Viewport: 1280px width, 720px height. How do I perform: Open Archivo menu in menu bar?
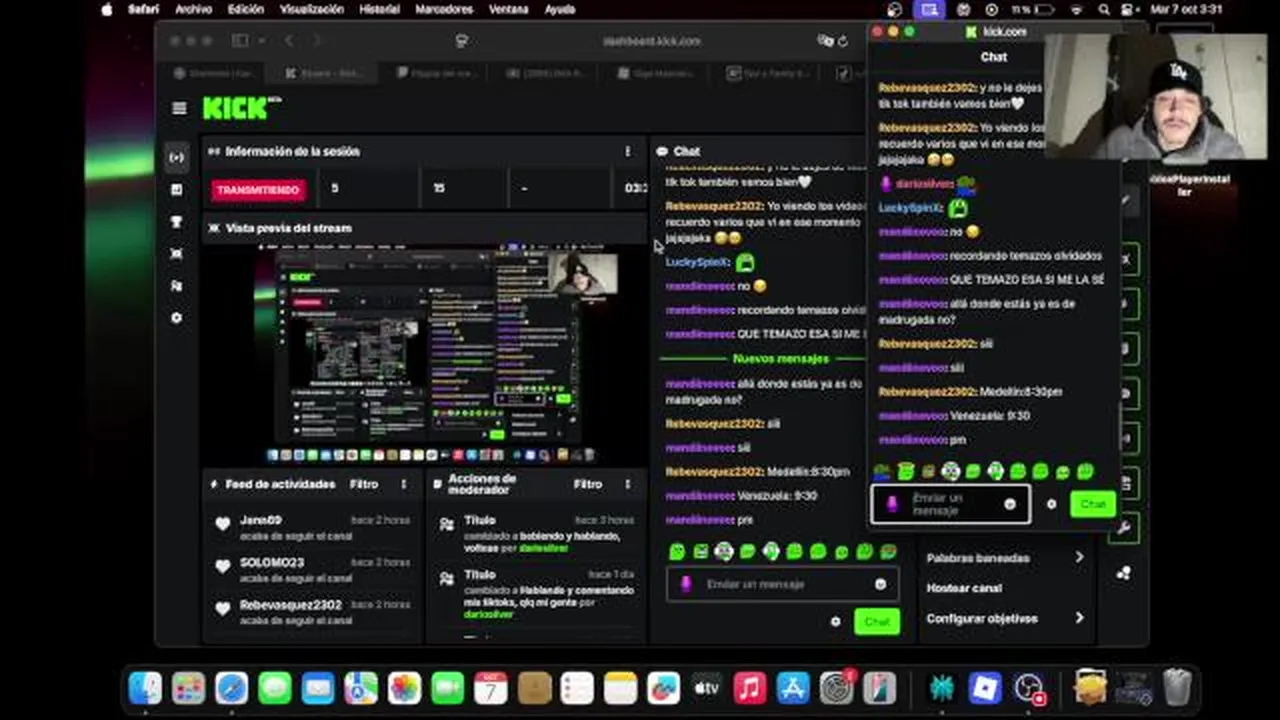[x=193, y=9]
